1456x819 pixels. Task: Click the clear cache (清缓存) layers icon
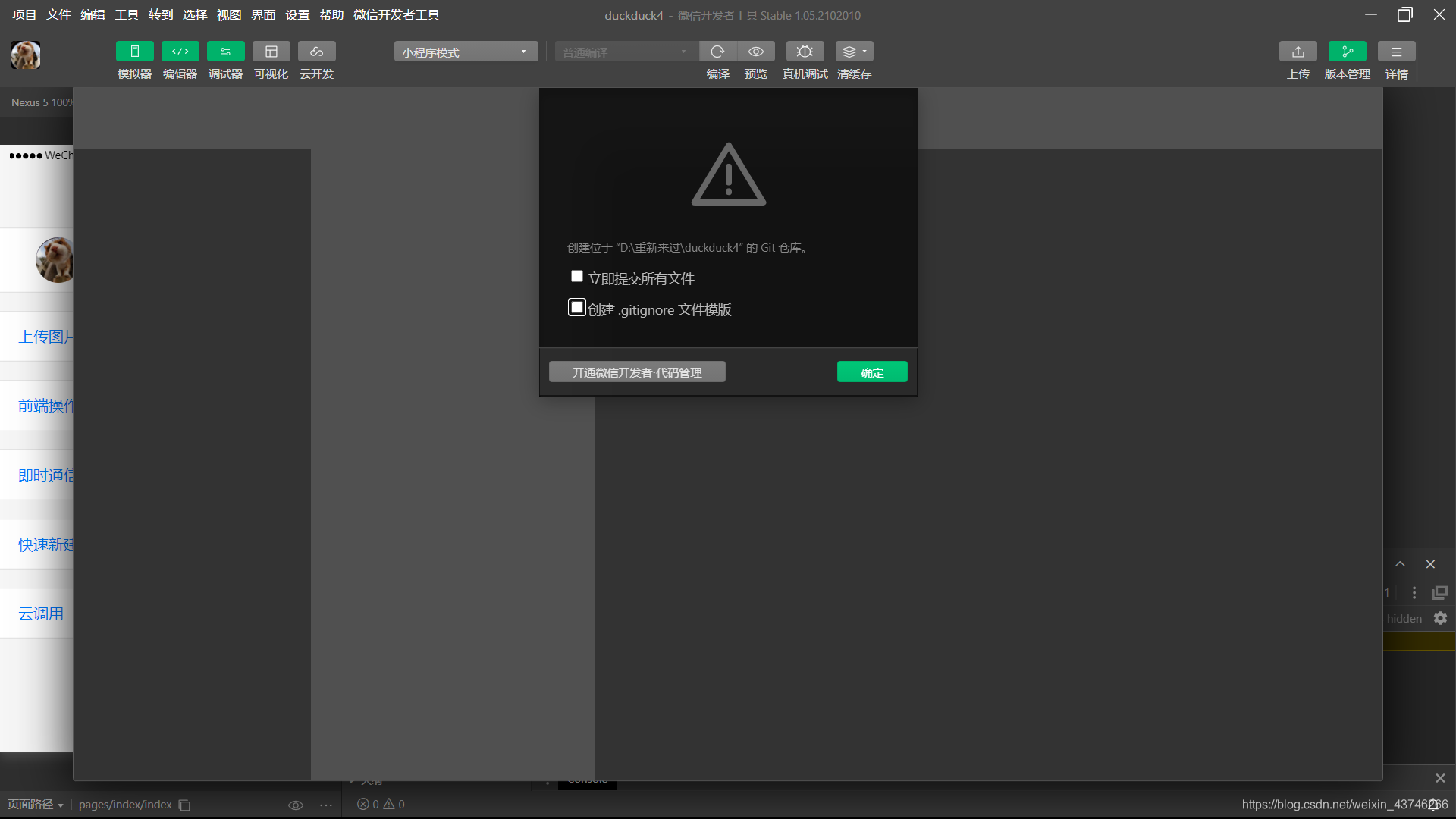[x=855, y=52]
